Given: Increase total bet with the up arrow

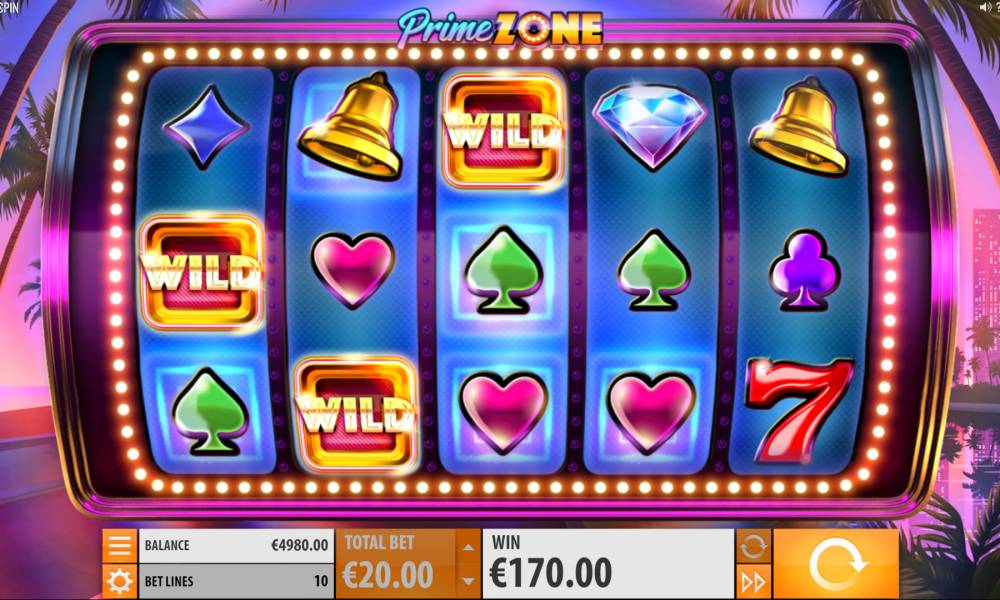Looking at the screenshot, I should point(469,547).
